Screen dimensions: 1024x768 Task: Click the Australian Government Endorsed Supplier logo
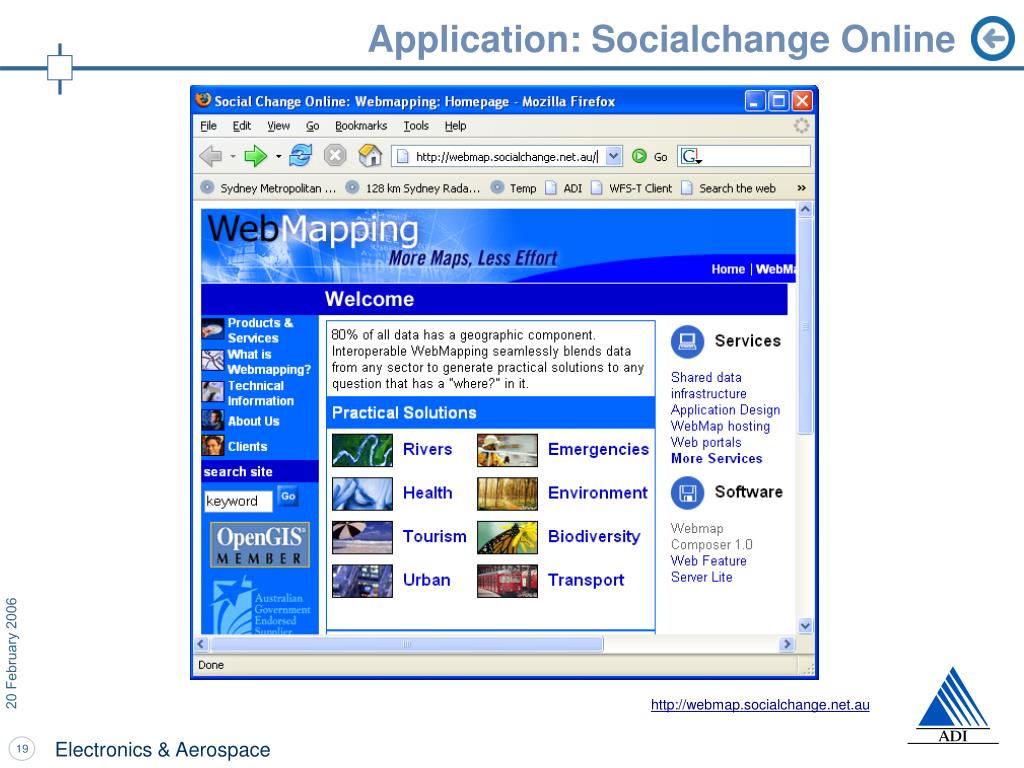[x=261, y=605]
